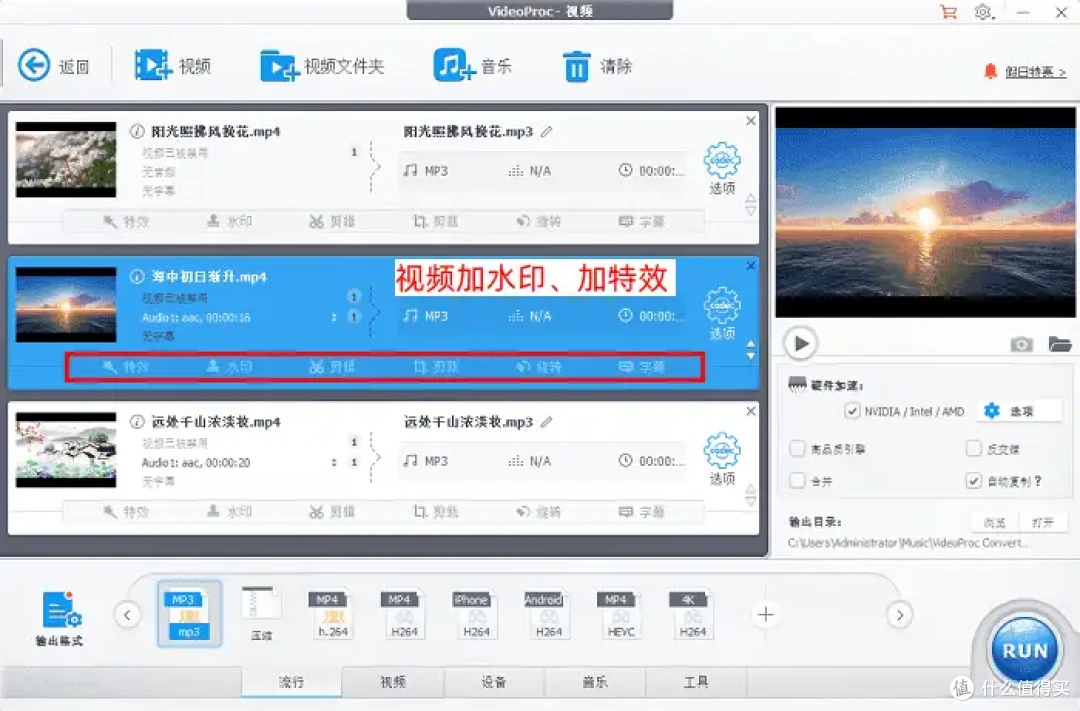This screenshot has height=711, width=1080.
Task: Enable 高品质引擎 checkbox
Action: pos(797,449)
